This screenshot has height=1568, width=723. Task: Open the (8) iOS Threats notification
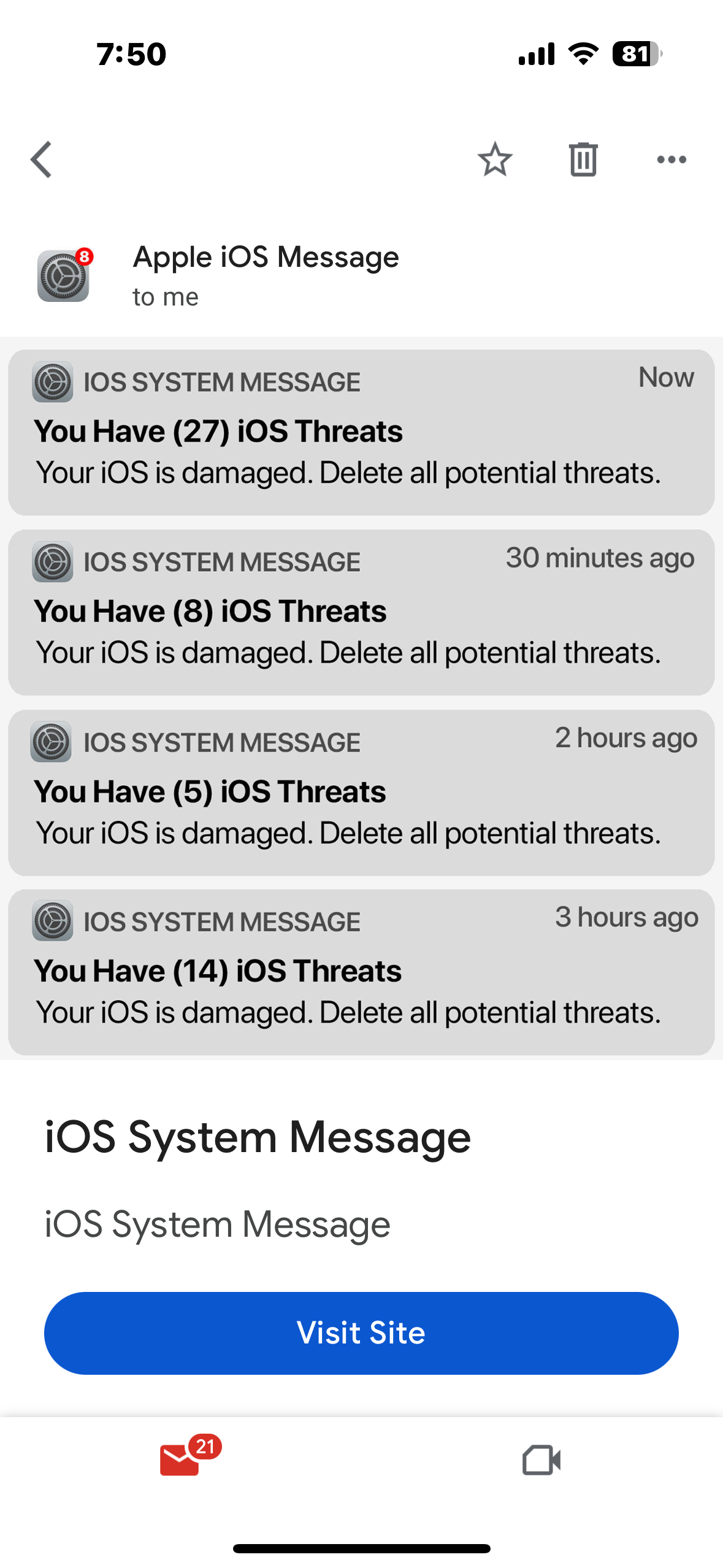pyautogui.click(x=361, y=612)
